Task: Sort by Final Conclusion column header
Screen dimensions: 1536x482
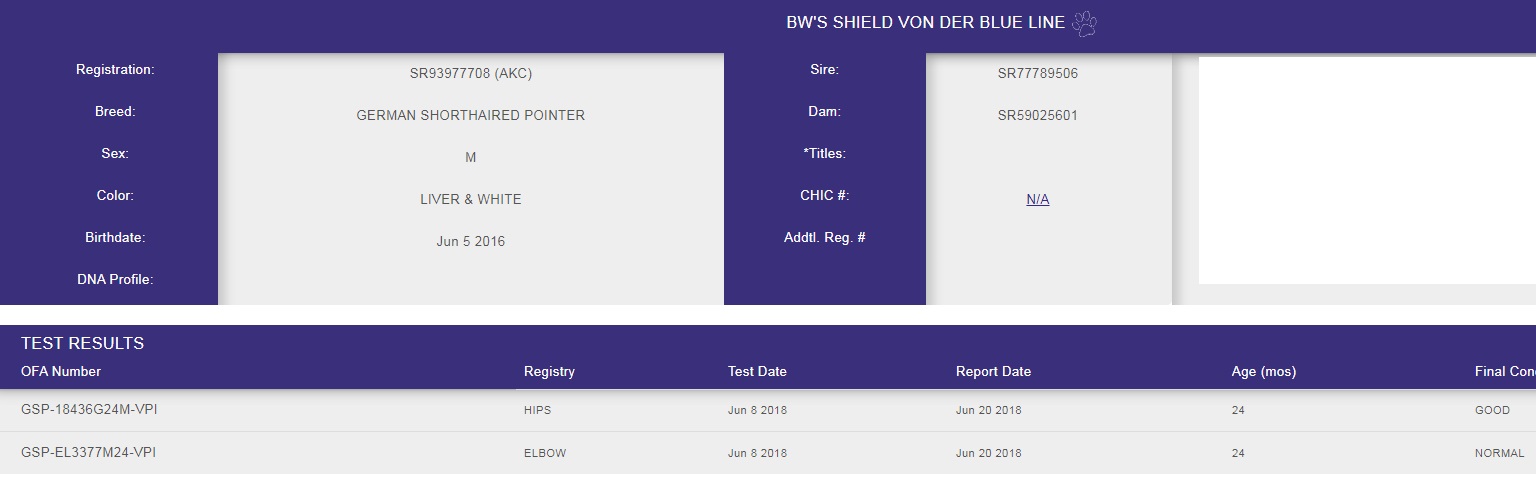Action: 1505,371
